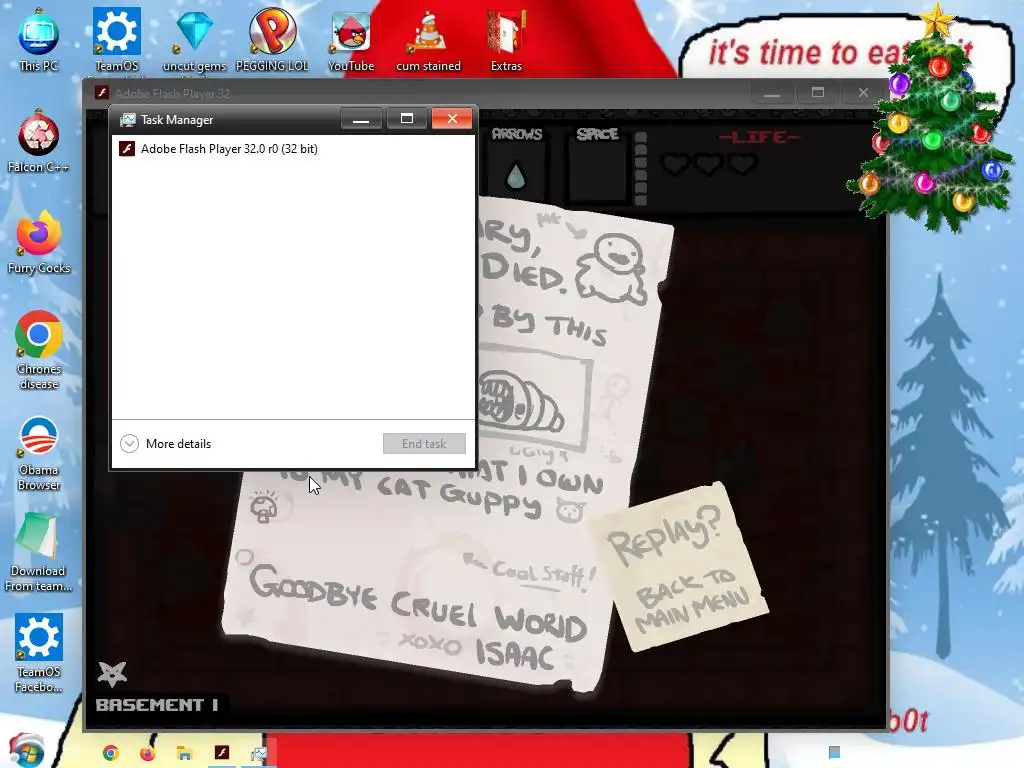Maximize the Adobe Flash Player window
This screenshot has width=1024, height=768.
(818, 93)
